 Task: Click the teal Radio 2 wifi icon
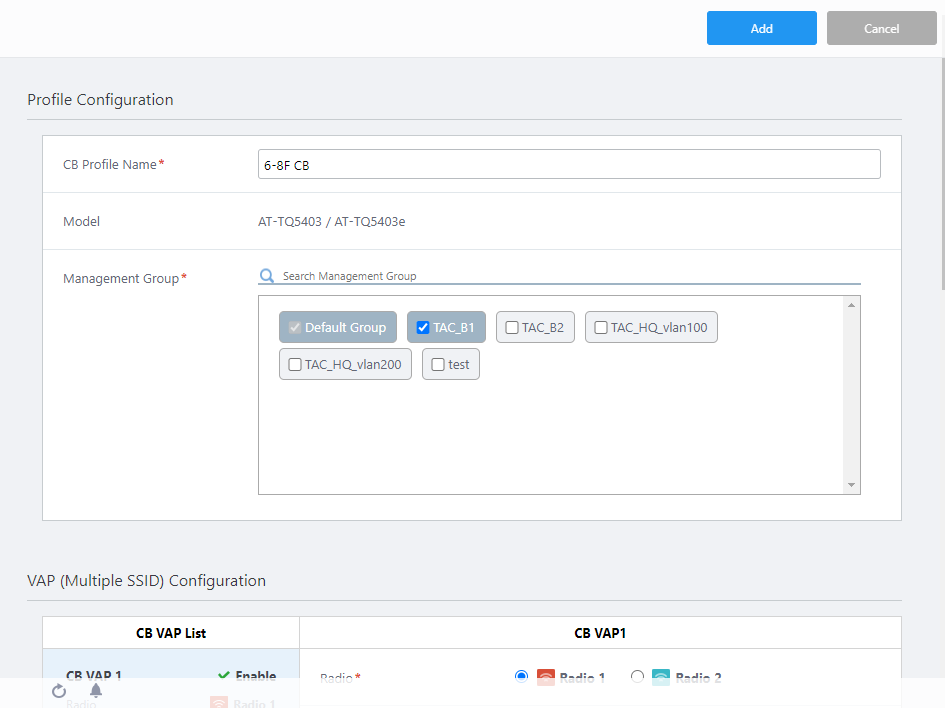click(x=661, y=678)
